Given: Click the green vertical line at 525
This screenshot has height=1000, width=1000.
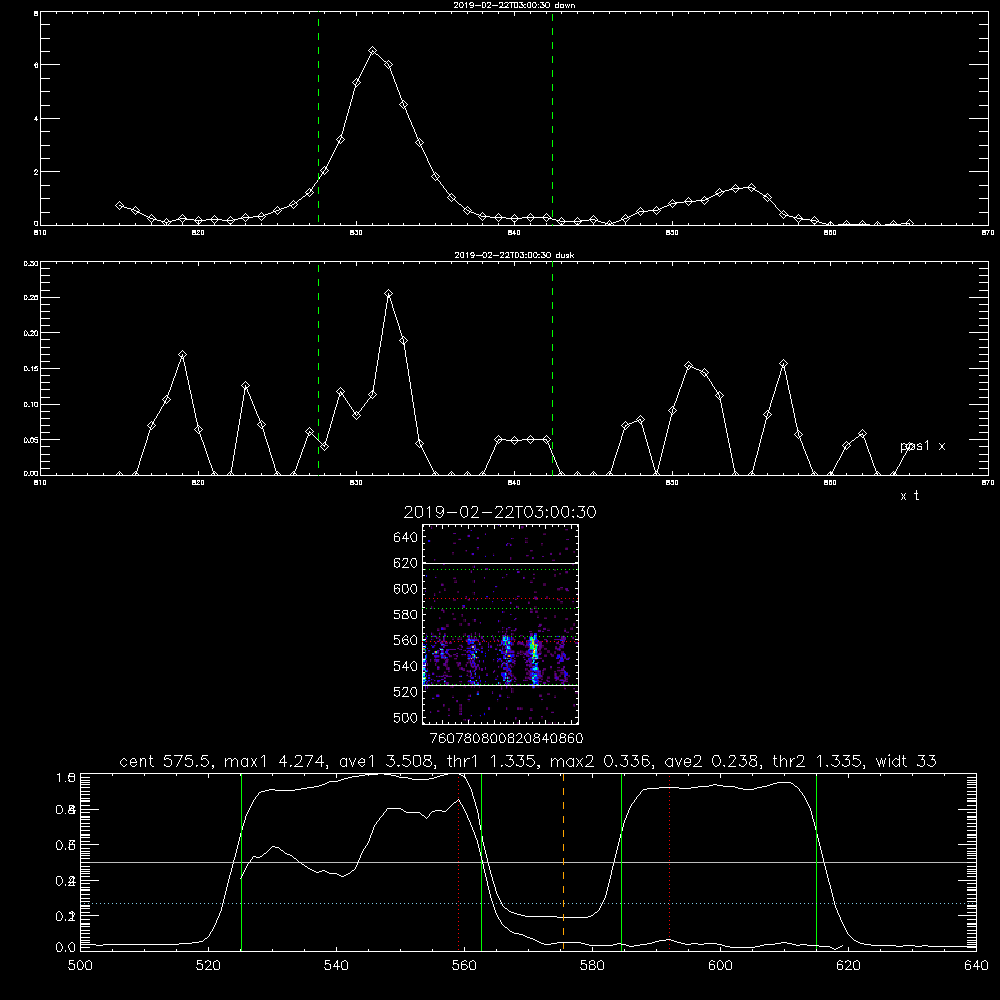Looking at the screenshot, I should coord(241,861).
